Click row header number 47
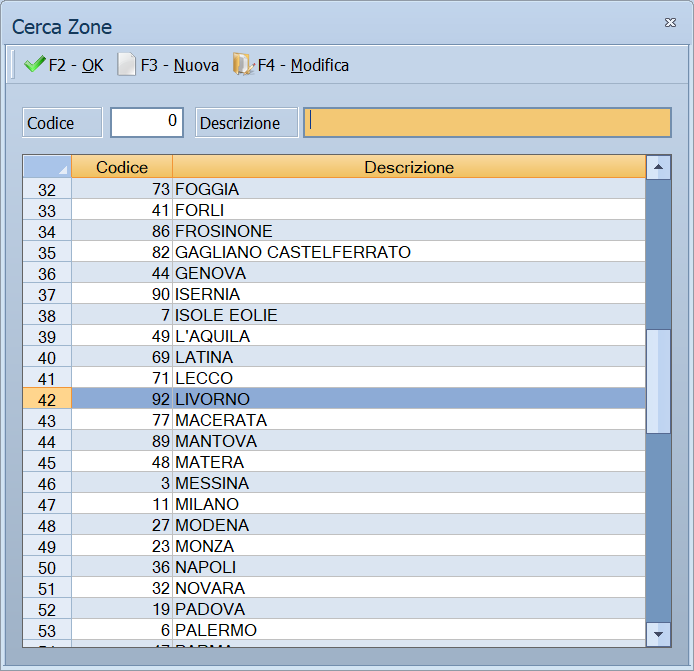 [x=47, y=504]
